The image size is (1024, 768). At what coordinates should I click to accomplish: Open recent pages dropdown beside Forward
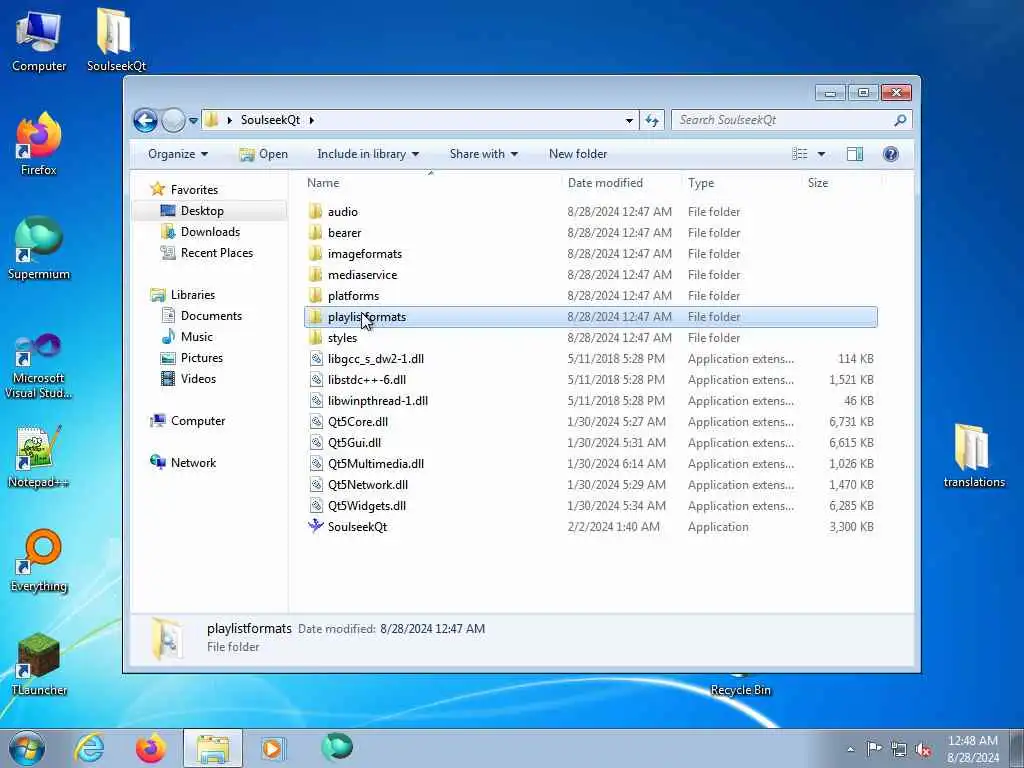point(193,121)
